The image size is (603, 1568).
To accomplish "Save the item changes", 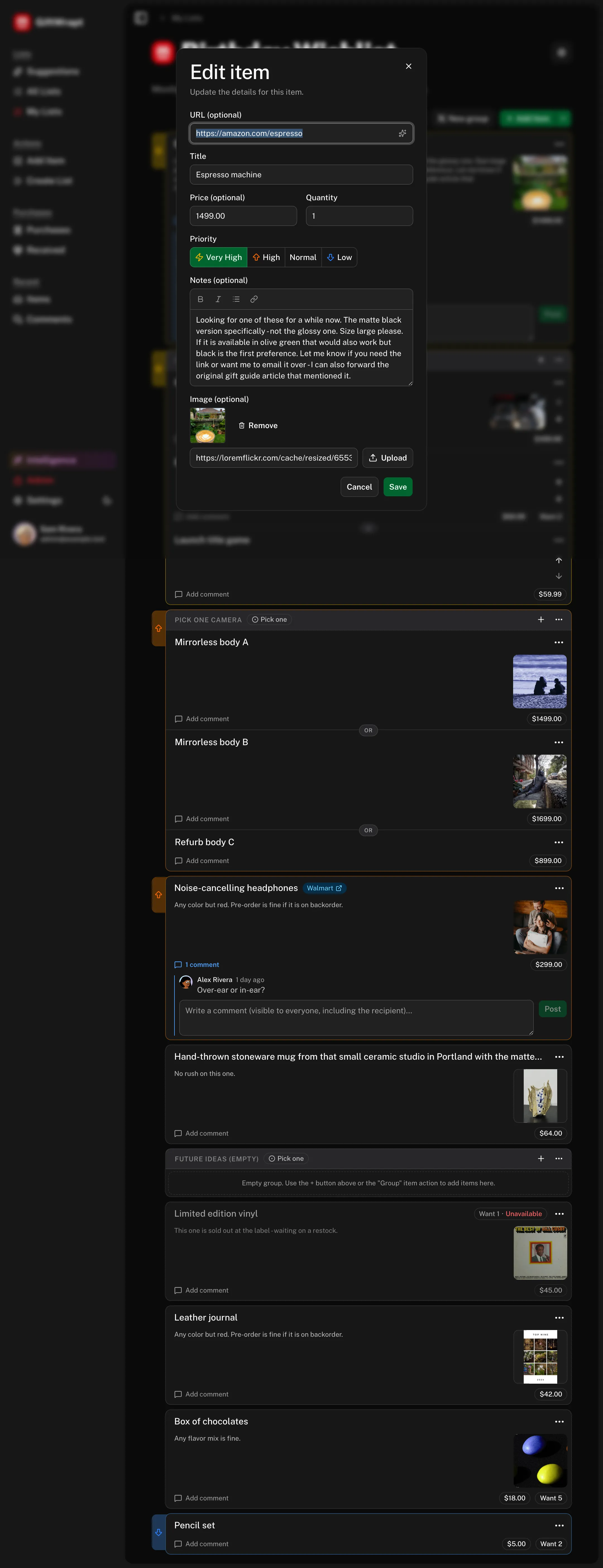I will [398, 487].
